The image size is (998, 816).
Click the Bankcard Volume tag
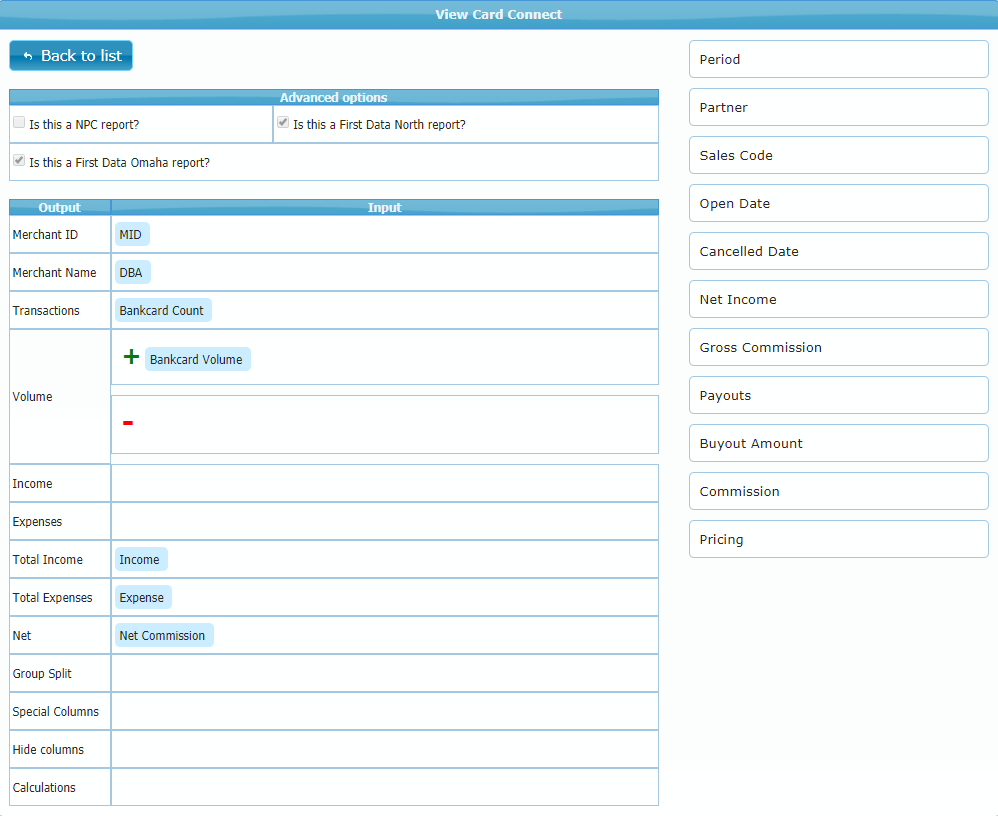197,359
